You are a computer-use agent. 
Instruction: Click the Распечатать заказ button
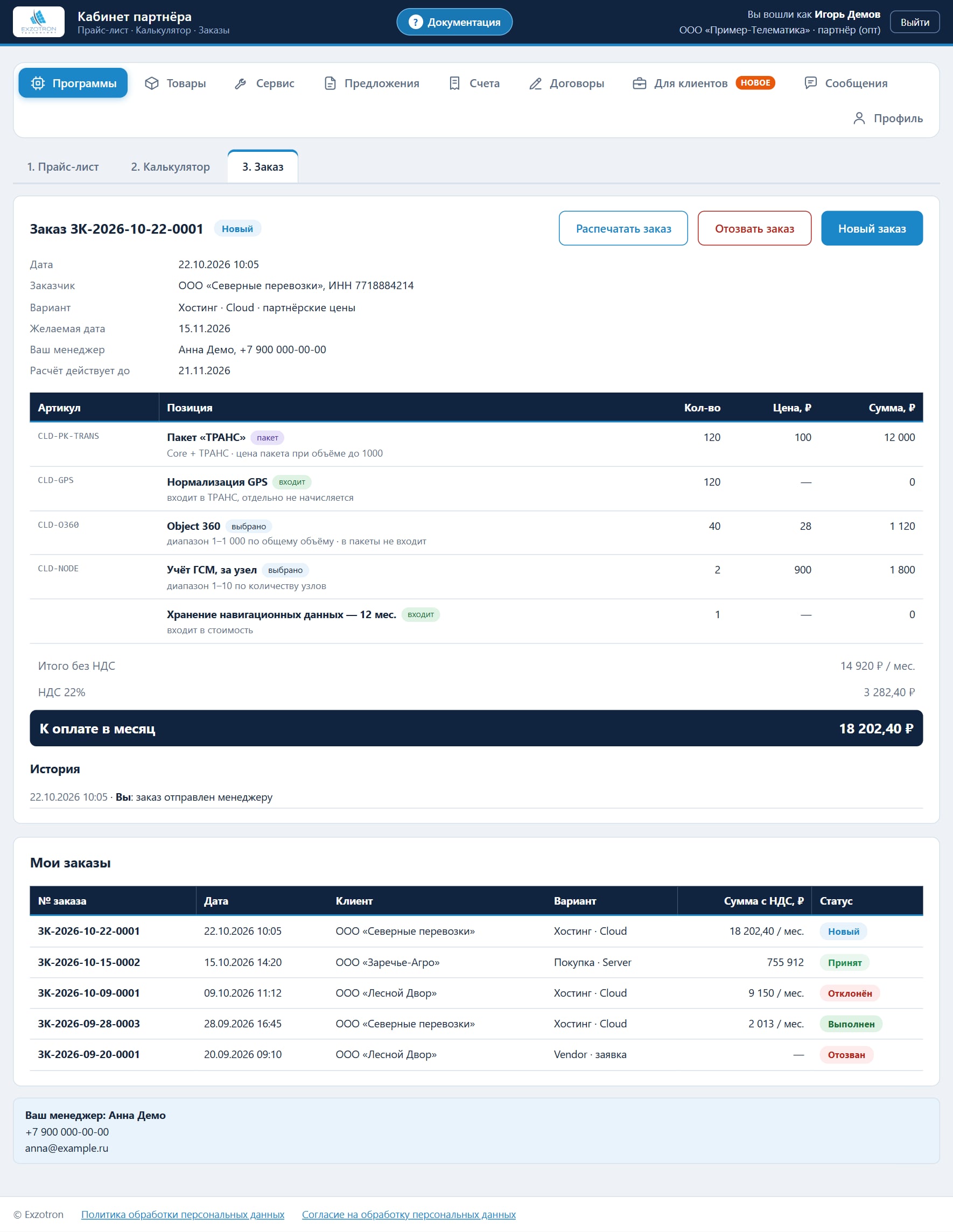[623, 228]
